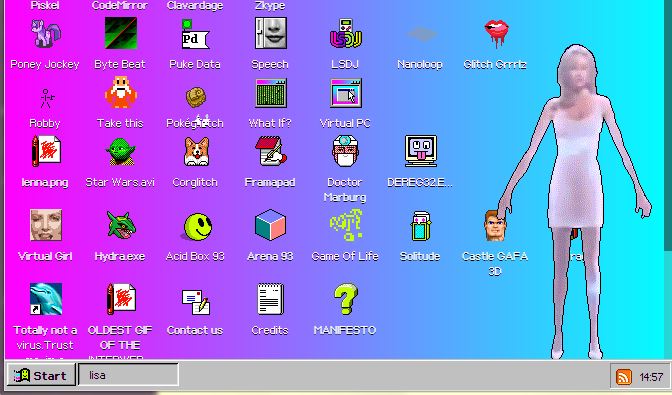
Task: Select the Hydra.exe dragon icon
Action: coord(121,225)
